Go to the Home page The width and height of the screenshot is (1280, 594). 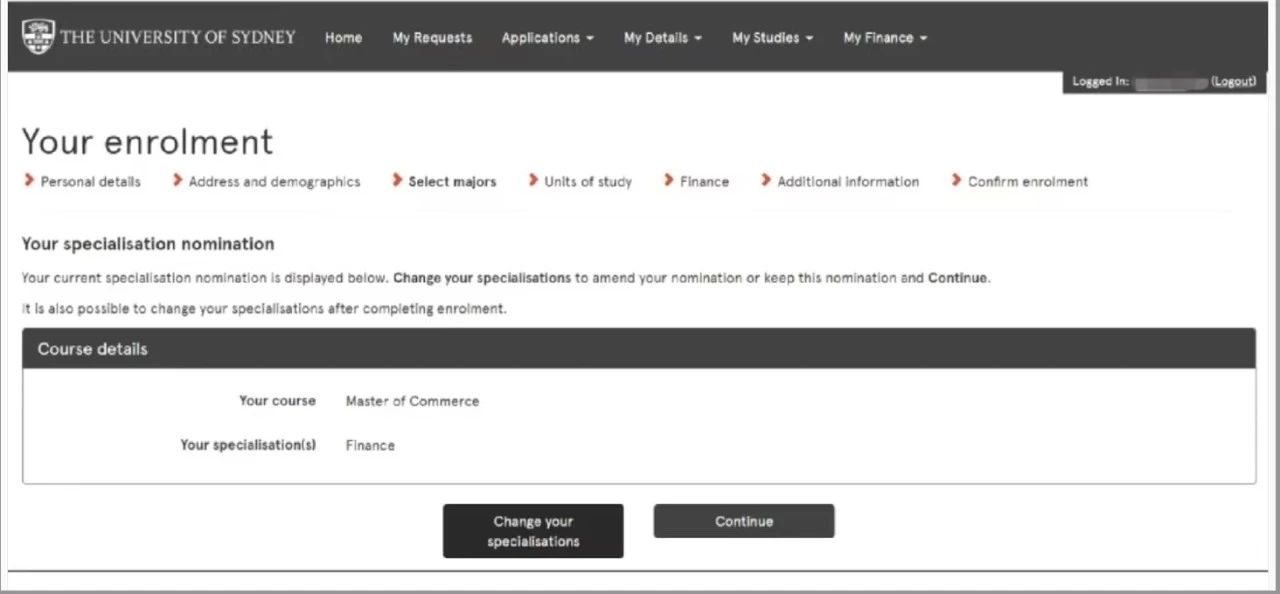pos(343,38)
